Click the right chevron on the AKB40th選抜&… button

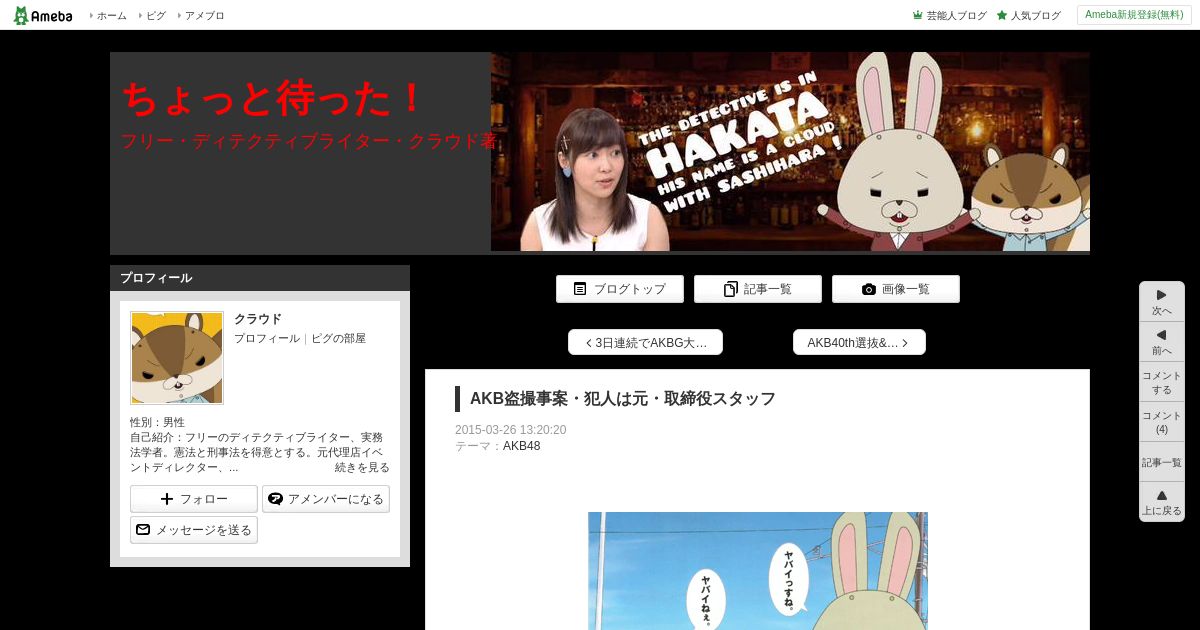[905, 343]
